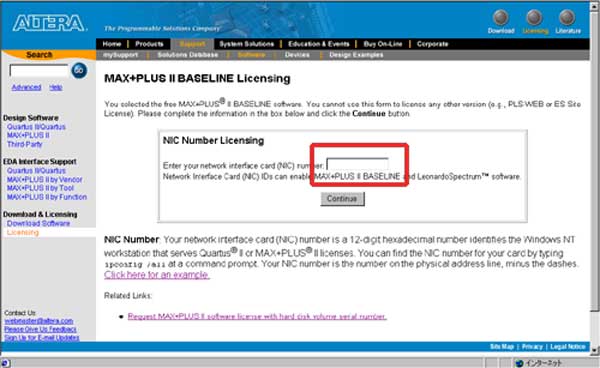Open MAX+PLUS II under Design Software
600x368 pixels.
click(28, 135)
